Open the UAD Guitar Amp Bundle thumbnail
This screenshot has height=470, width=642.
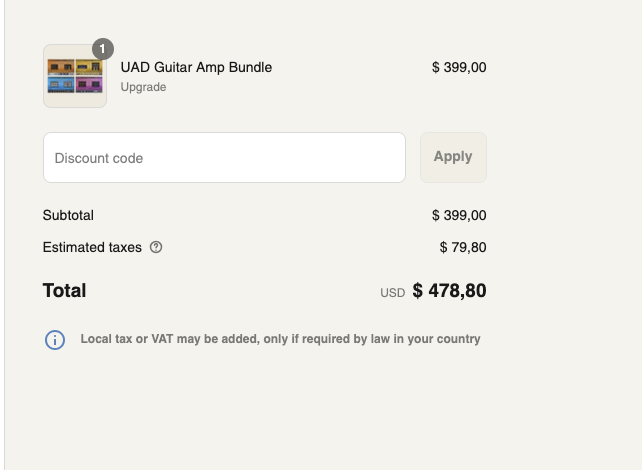pos(75,76)
